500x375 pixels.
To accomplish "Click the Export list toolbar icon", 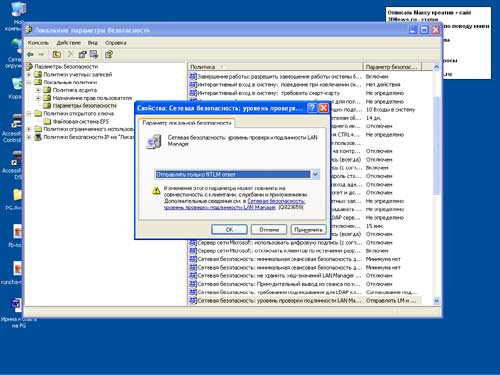I will 94,54.
